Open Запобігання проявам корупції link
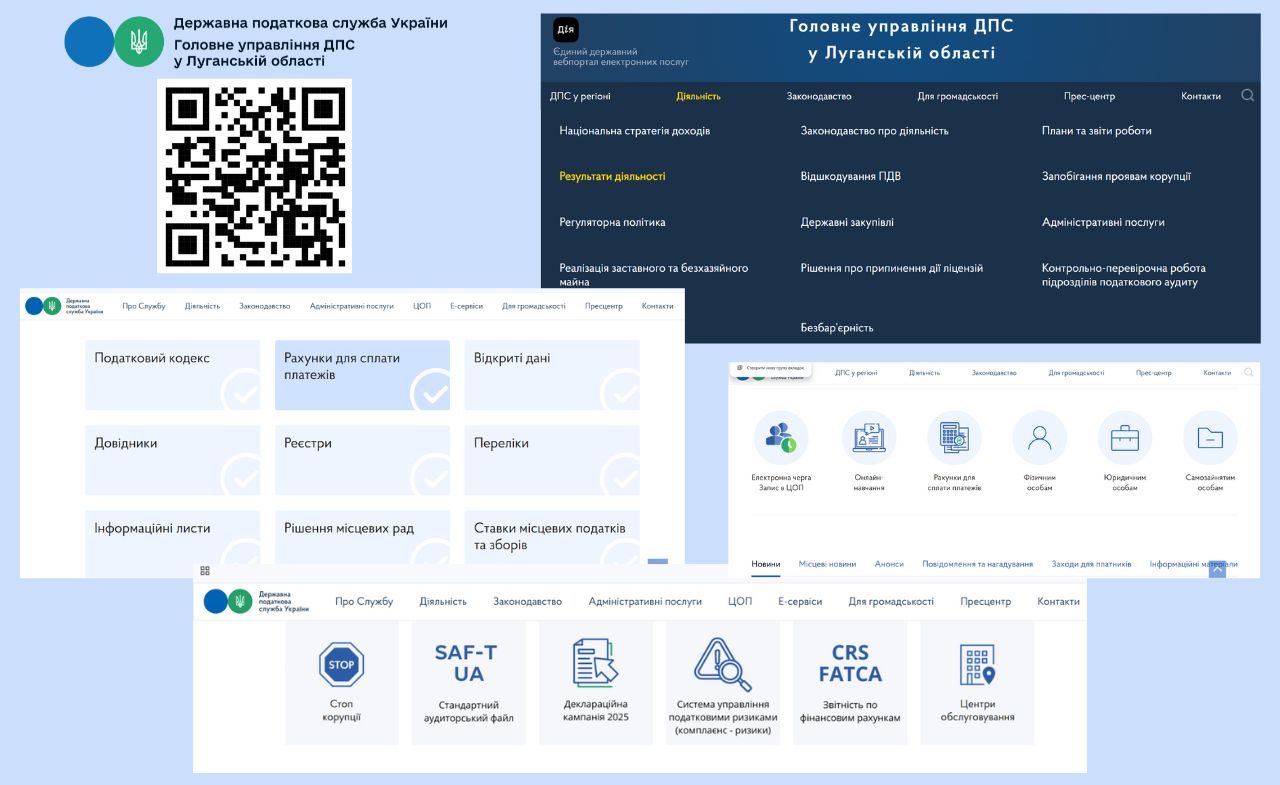The image size is (1280, 785). pyautogui.click(x=1116, y=176)
